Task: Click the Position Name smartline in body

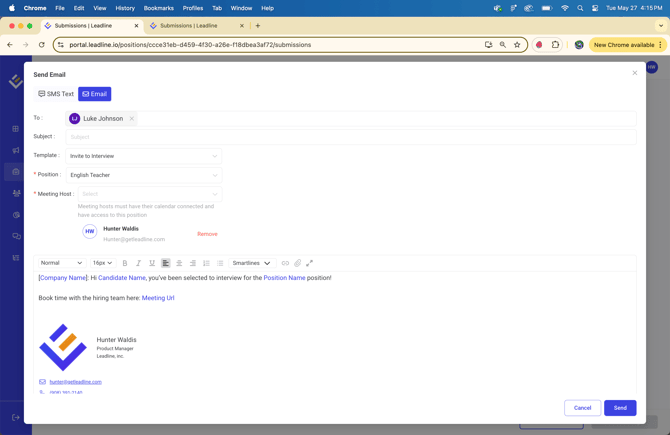Action: [x=284, y=278]
